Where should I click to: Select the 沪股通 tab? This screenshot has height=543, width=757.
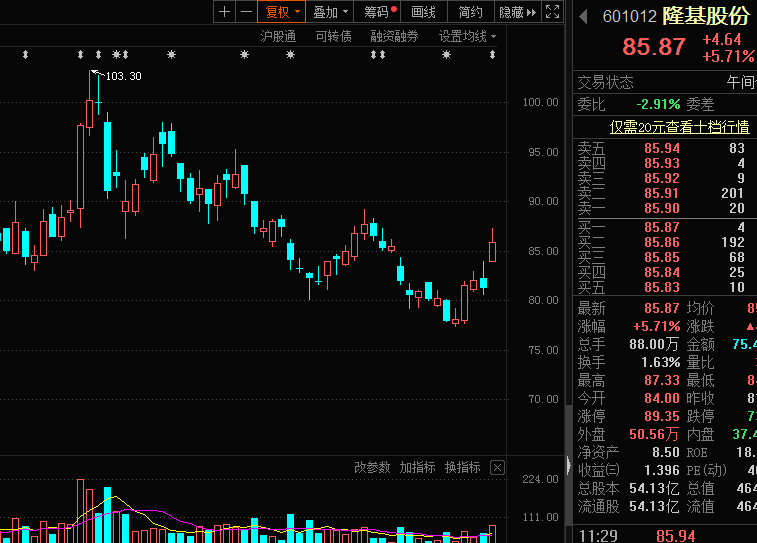pos(278,36)
